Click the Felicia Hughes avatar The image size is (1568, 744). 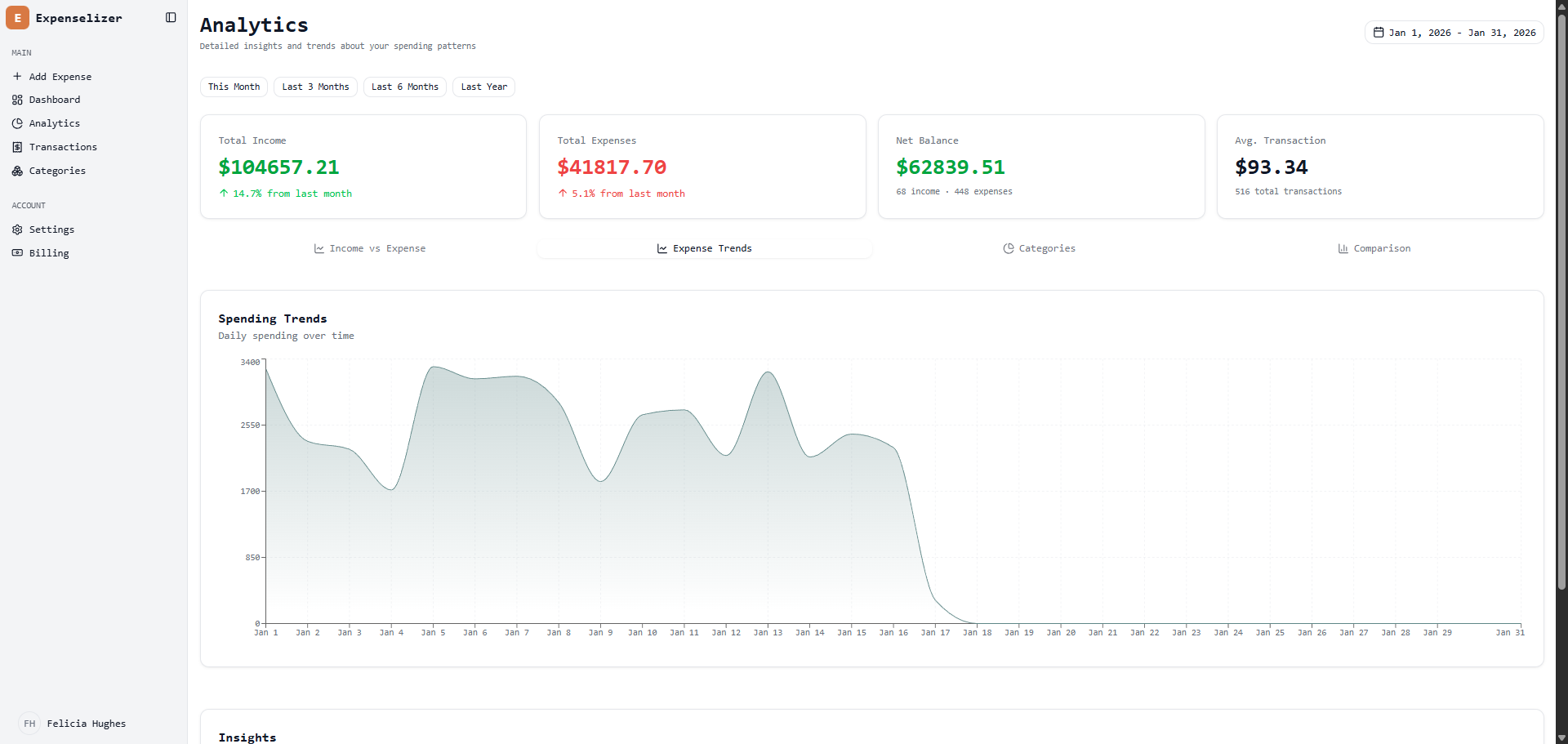tap(29, 724)
